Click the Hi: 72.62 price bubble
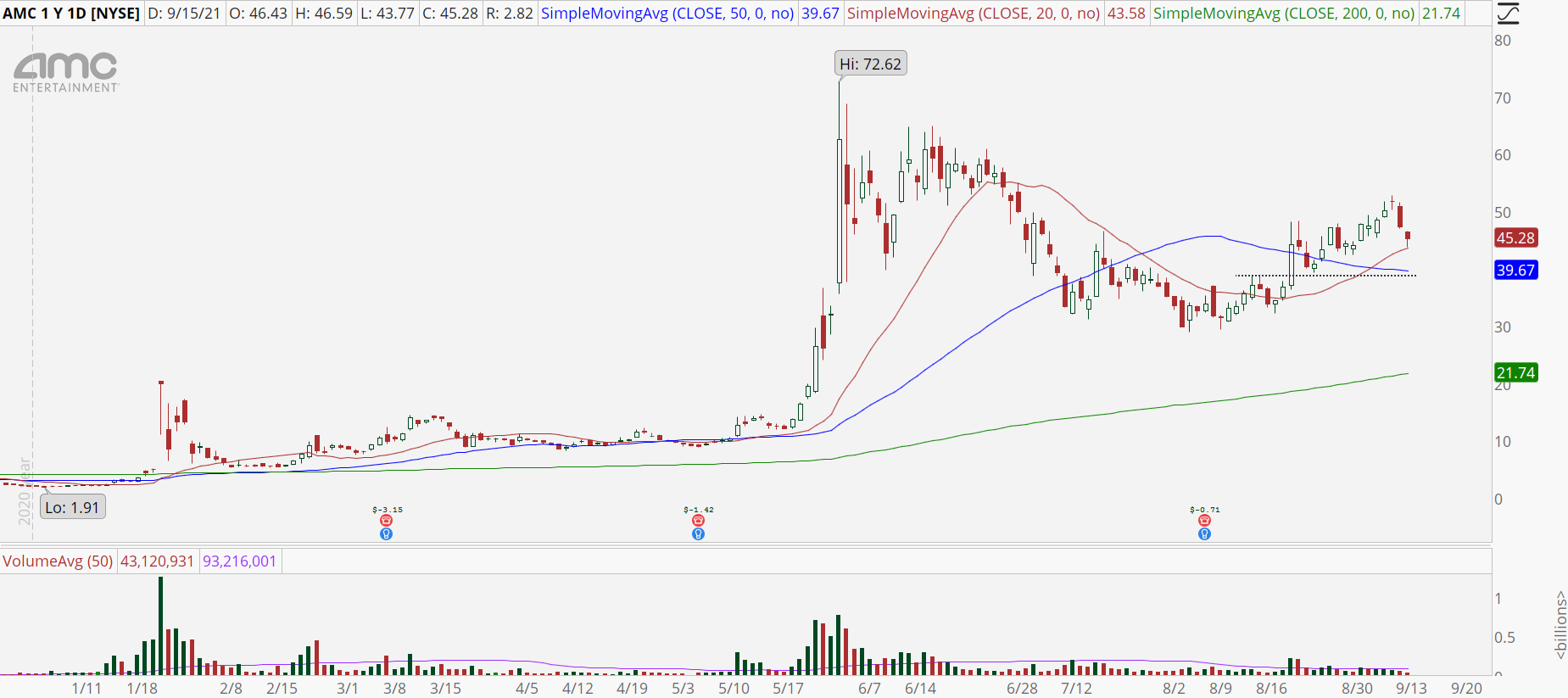 870,64
